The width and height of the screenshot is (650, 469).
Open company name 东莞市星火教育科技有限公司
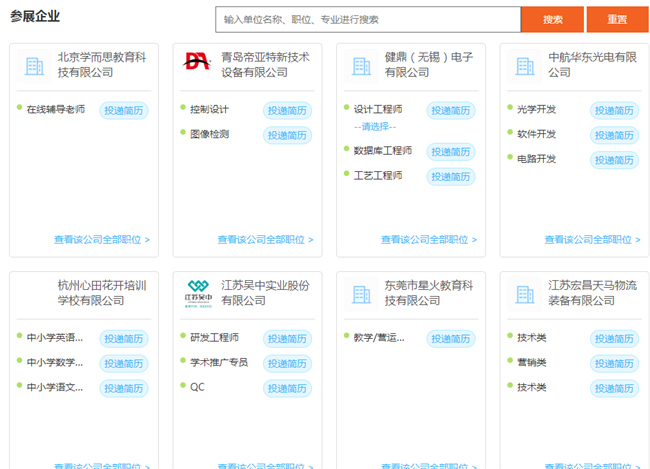click(429, 293)
